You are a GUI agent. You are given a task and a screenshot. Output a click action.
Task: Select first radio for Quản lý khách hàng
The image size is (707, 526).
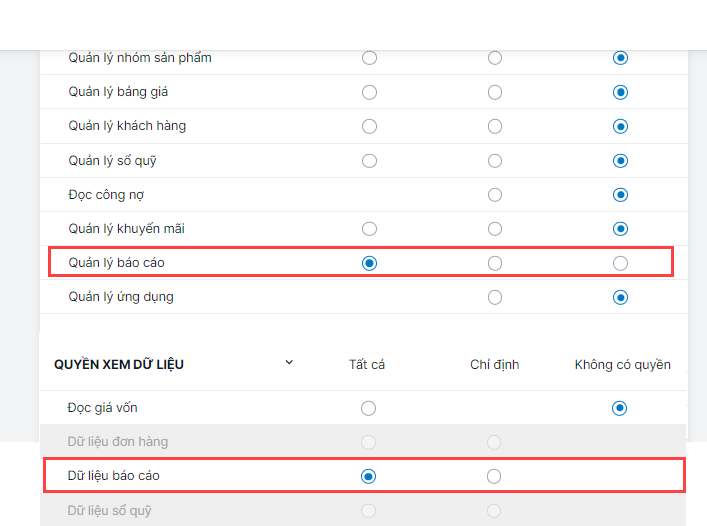coord(369,126)
